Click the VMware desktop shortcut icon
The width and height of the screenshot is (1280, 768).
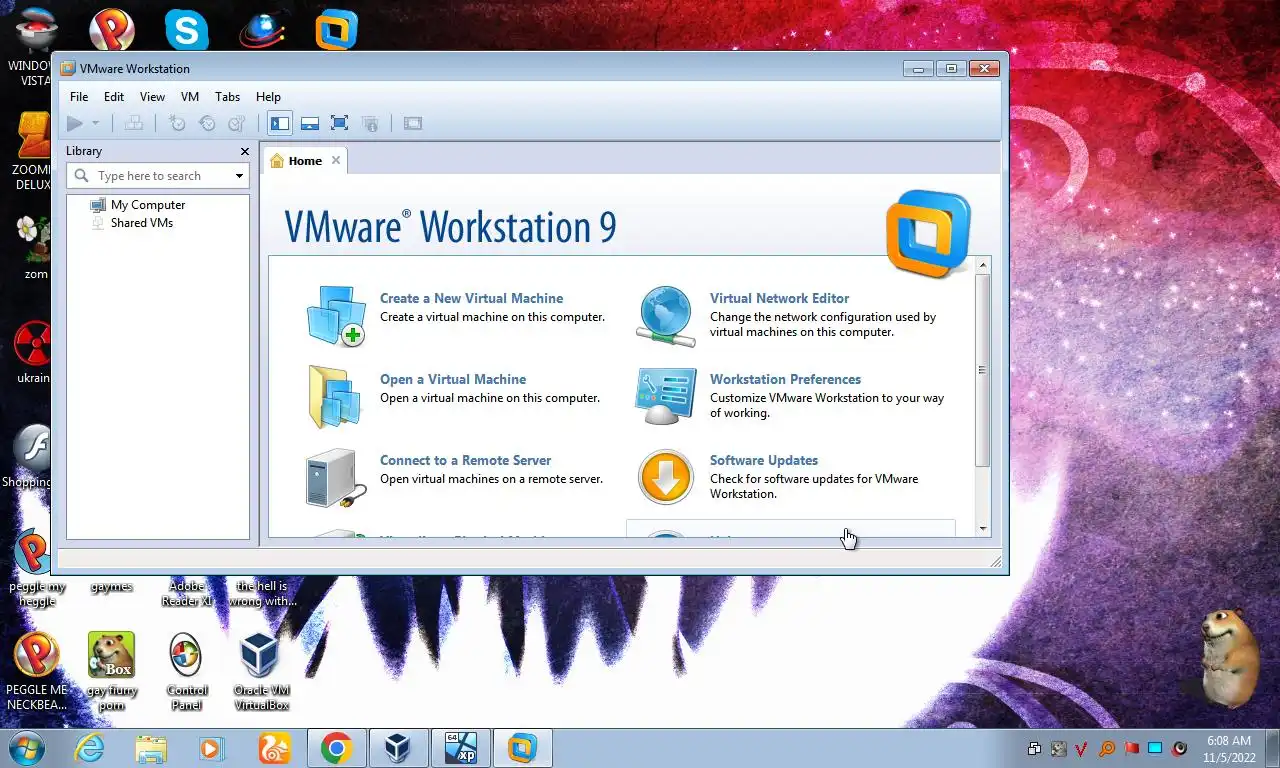click(336, 30)
